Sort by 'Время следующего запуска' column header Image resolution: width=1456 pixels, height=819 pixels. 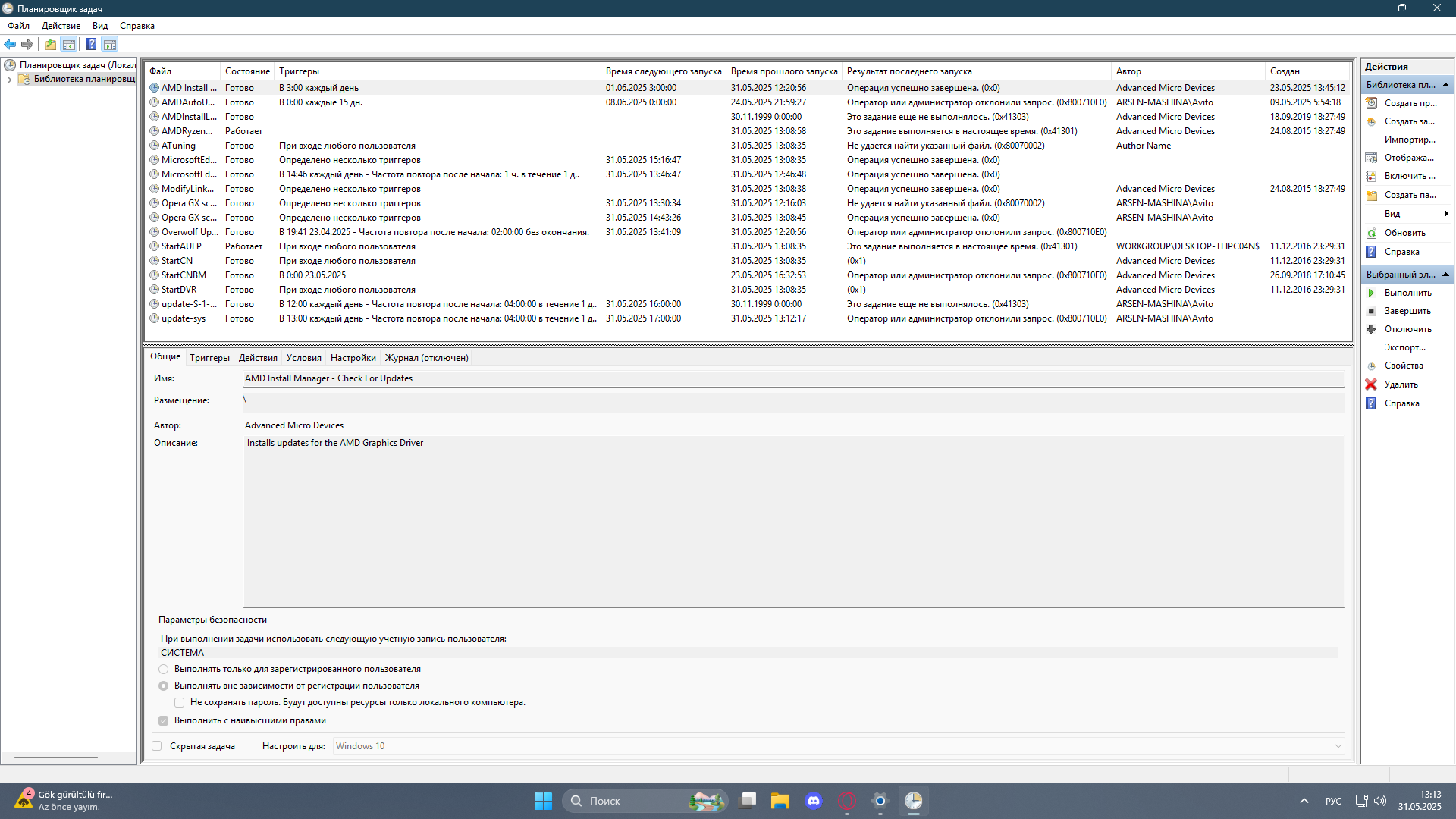click(664, 71)
